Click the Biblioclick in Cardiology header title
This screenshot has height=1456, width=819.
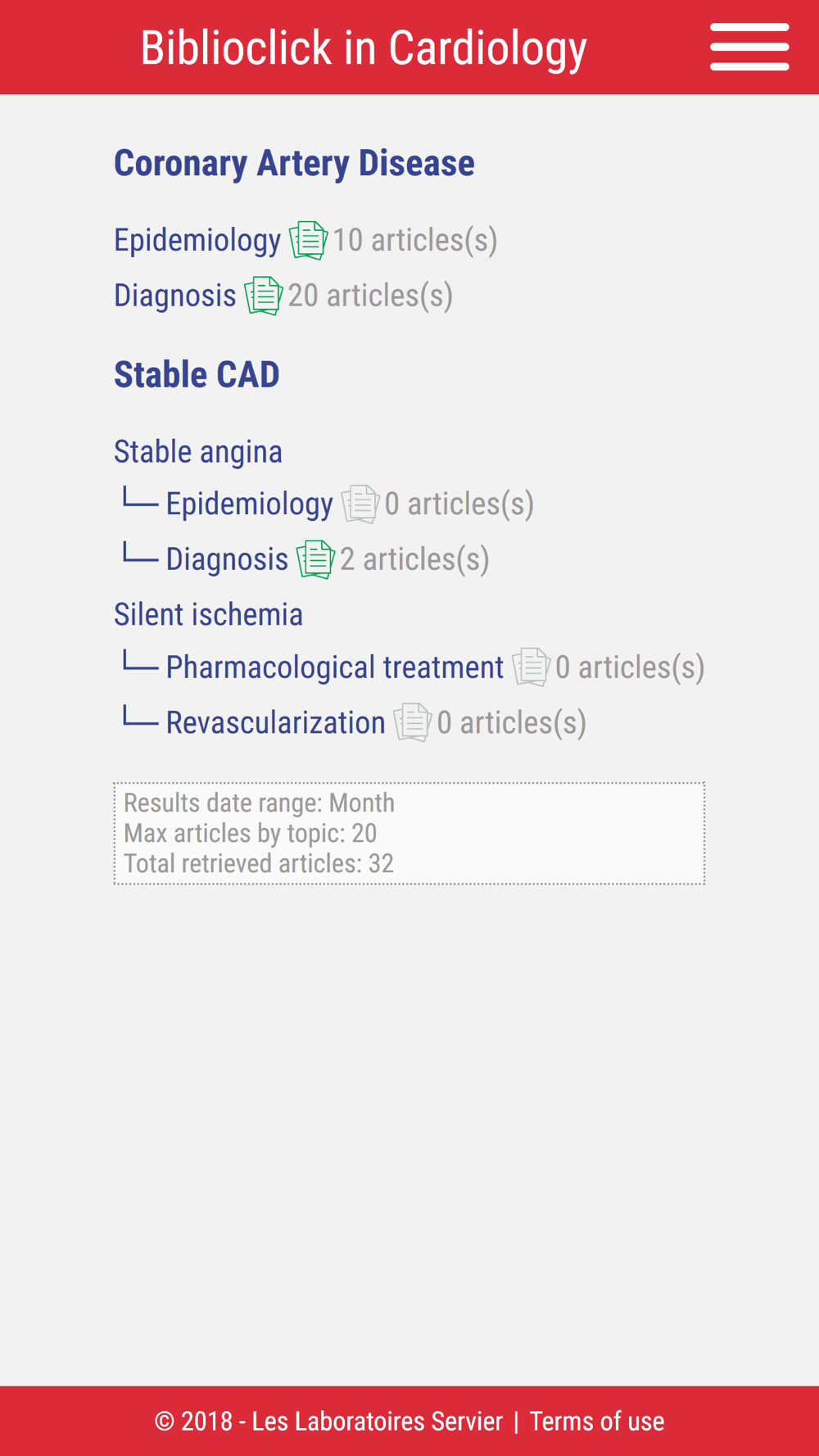tap(364, 47)
